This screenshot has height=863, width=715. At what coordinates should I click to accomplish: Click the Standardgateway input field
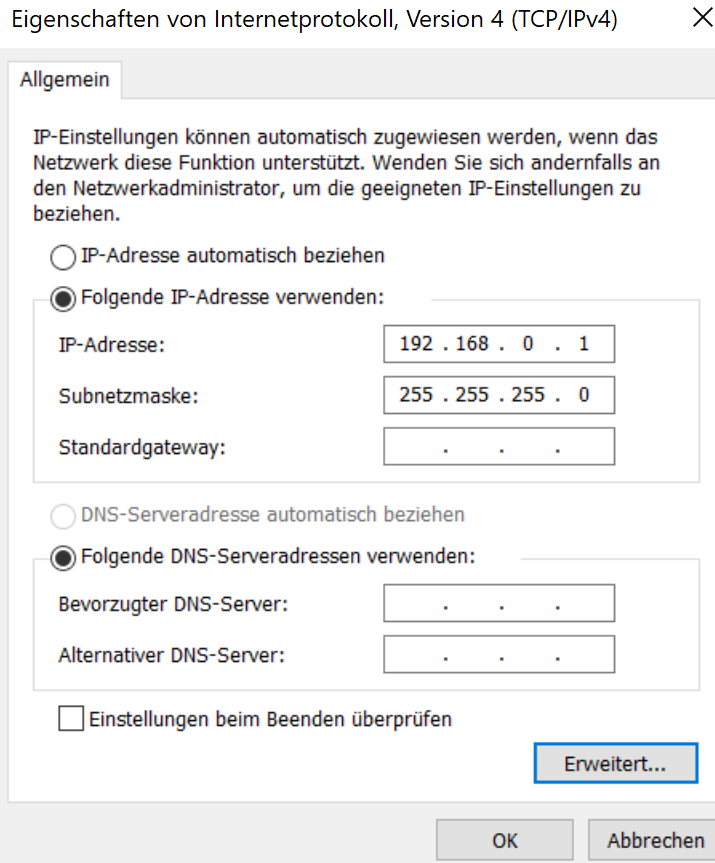click(498, 447)
